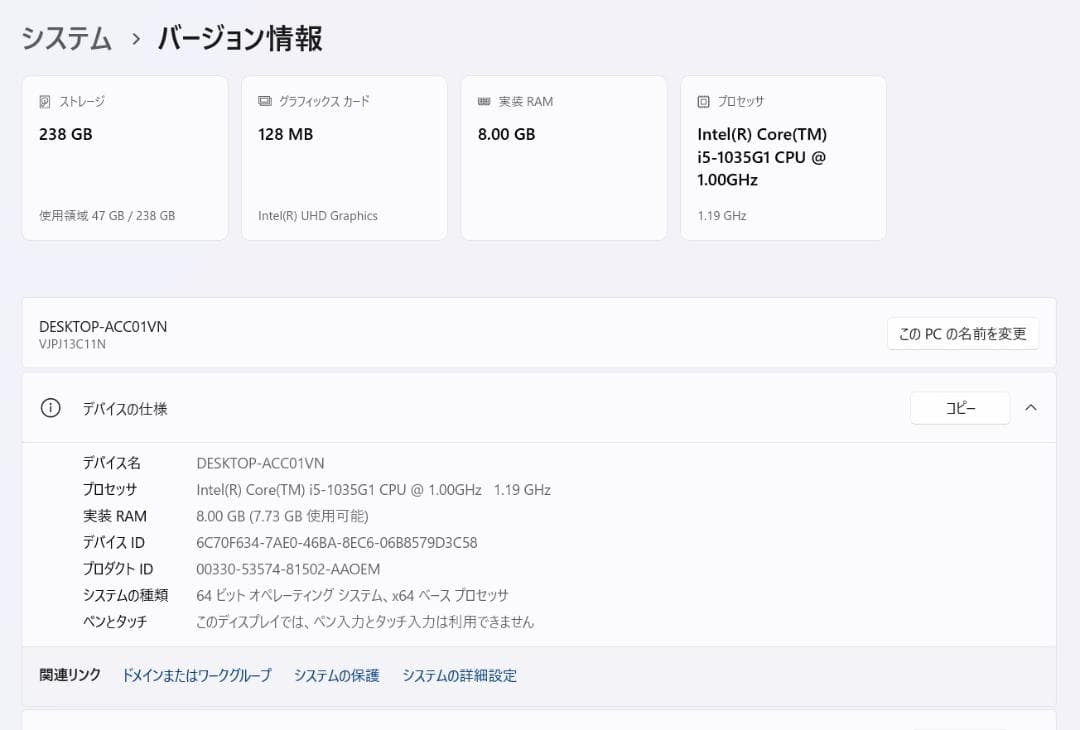Image resolution: width=1080 pixels, height=730 pixels.
Task: Click the 238 GB storage summary card
Action: (124, 157)
